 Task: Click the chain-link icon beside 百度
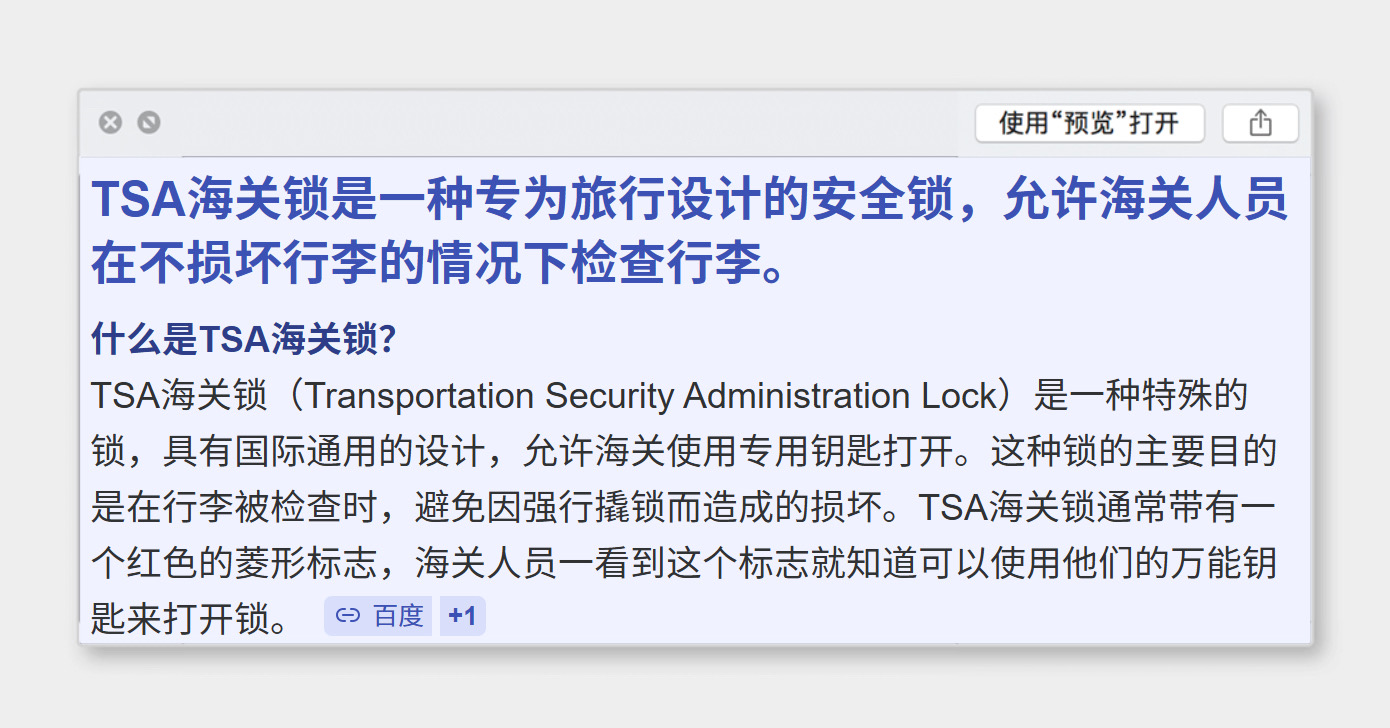348,616
